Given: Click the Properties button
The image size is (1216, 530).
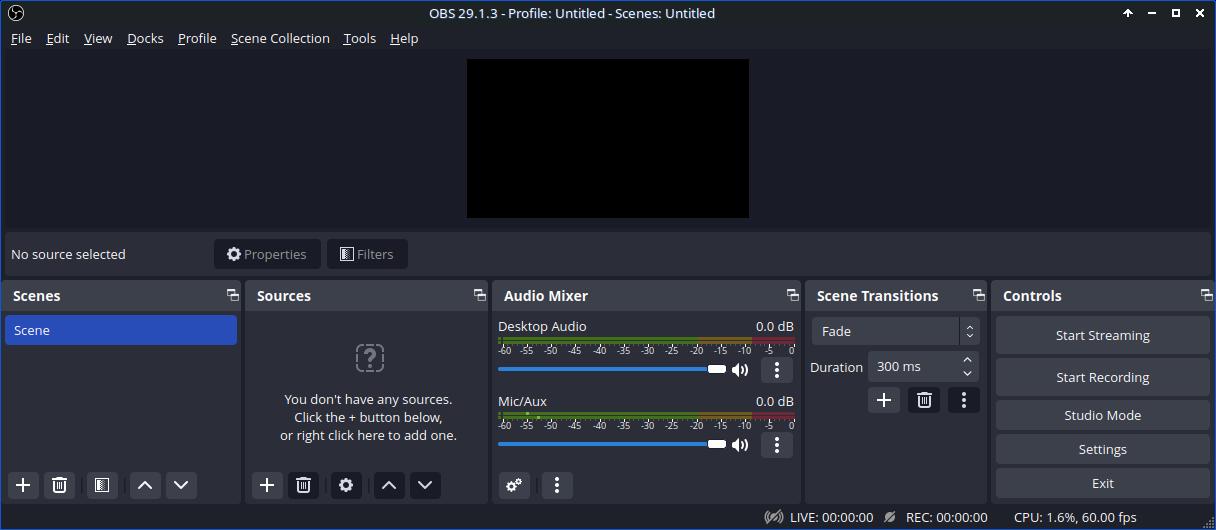Looking at the screenshot, I should coord(267,254).
